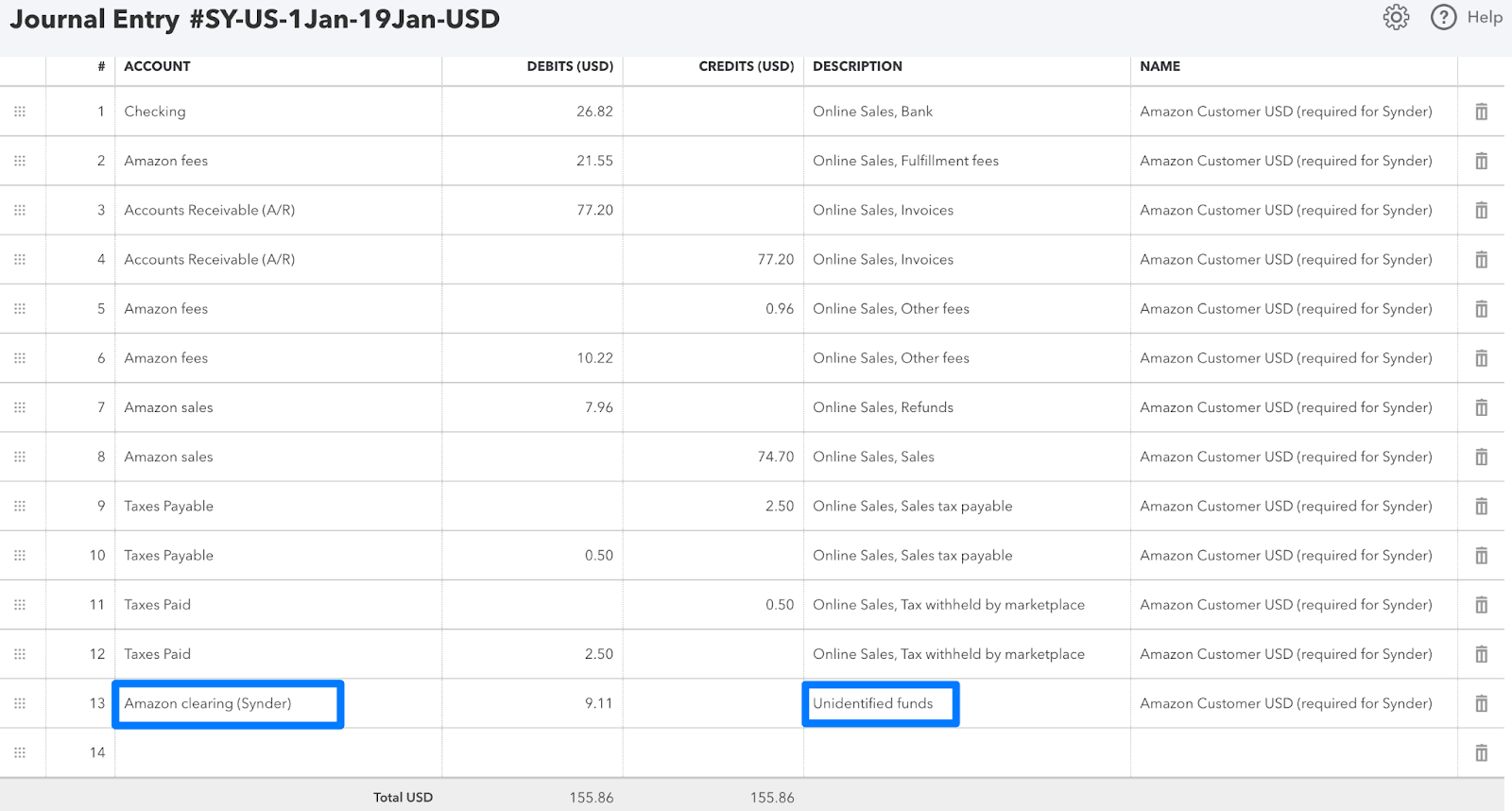Delete line 2 with its trash icon
Viewport: 1512px width, 811px height.
tap(1481, 161)
